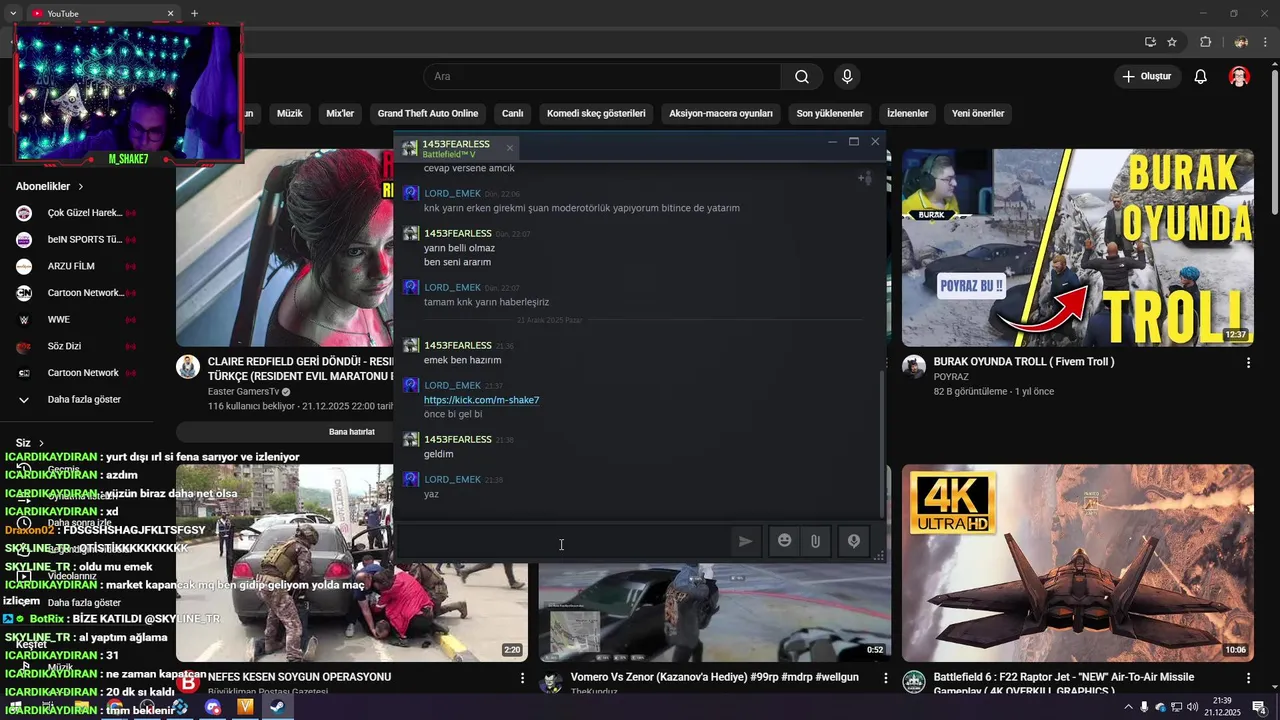The image size is (1280, 720).
Task: Open the volume icon in the system tray
Action: [x=1192, y=707]
